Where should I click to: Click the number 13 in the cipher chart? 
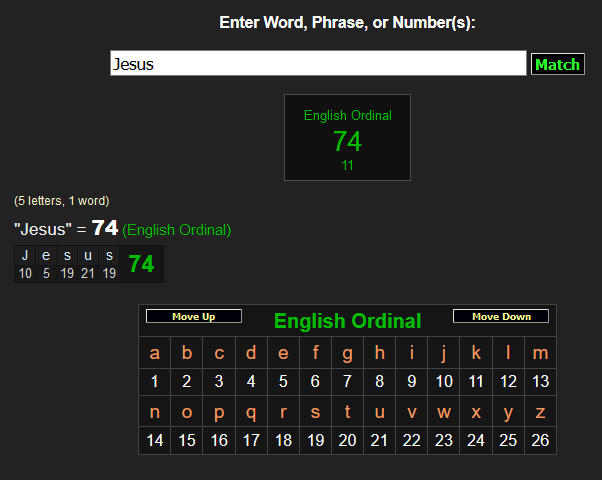coord(540,381)
